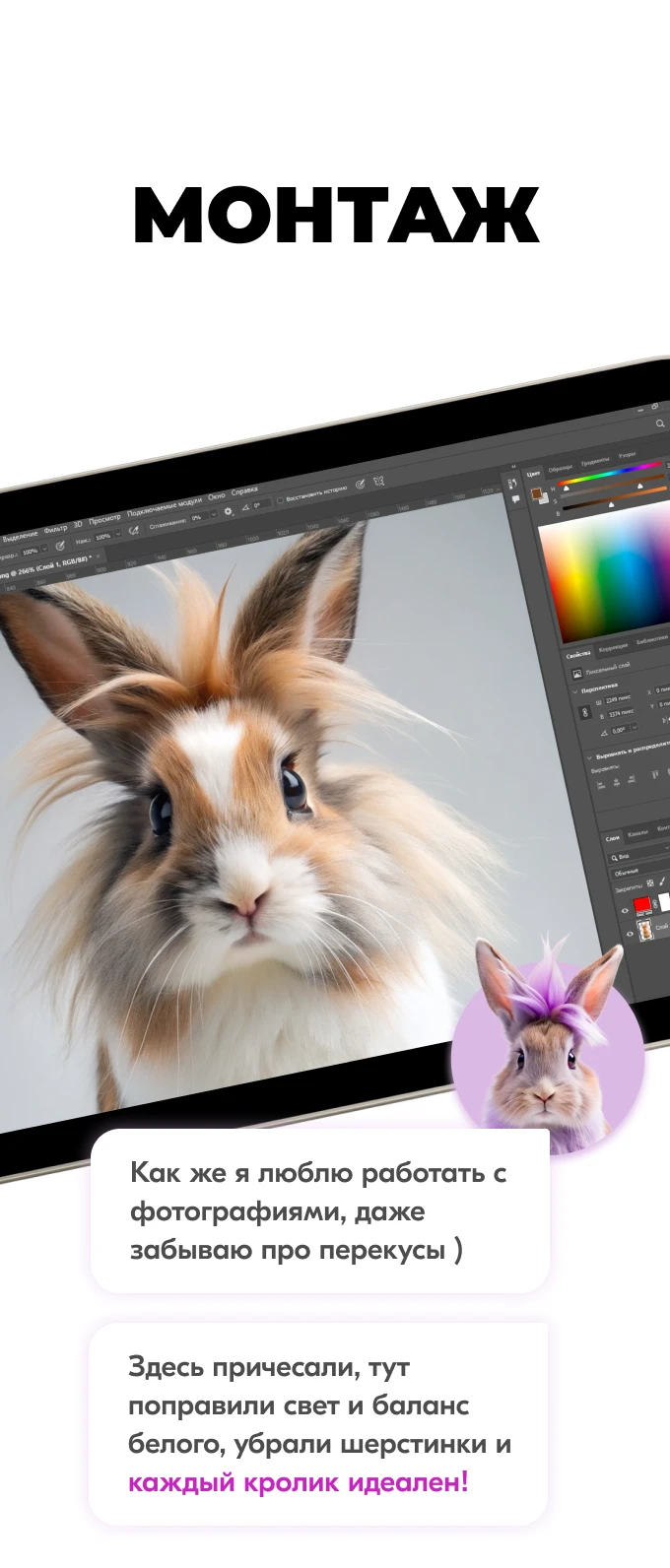
Task: Click the airbrush icon in options bar
Action: (x=133, y=532)
